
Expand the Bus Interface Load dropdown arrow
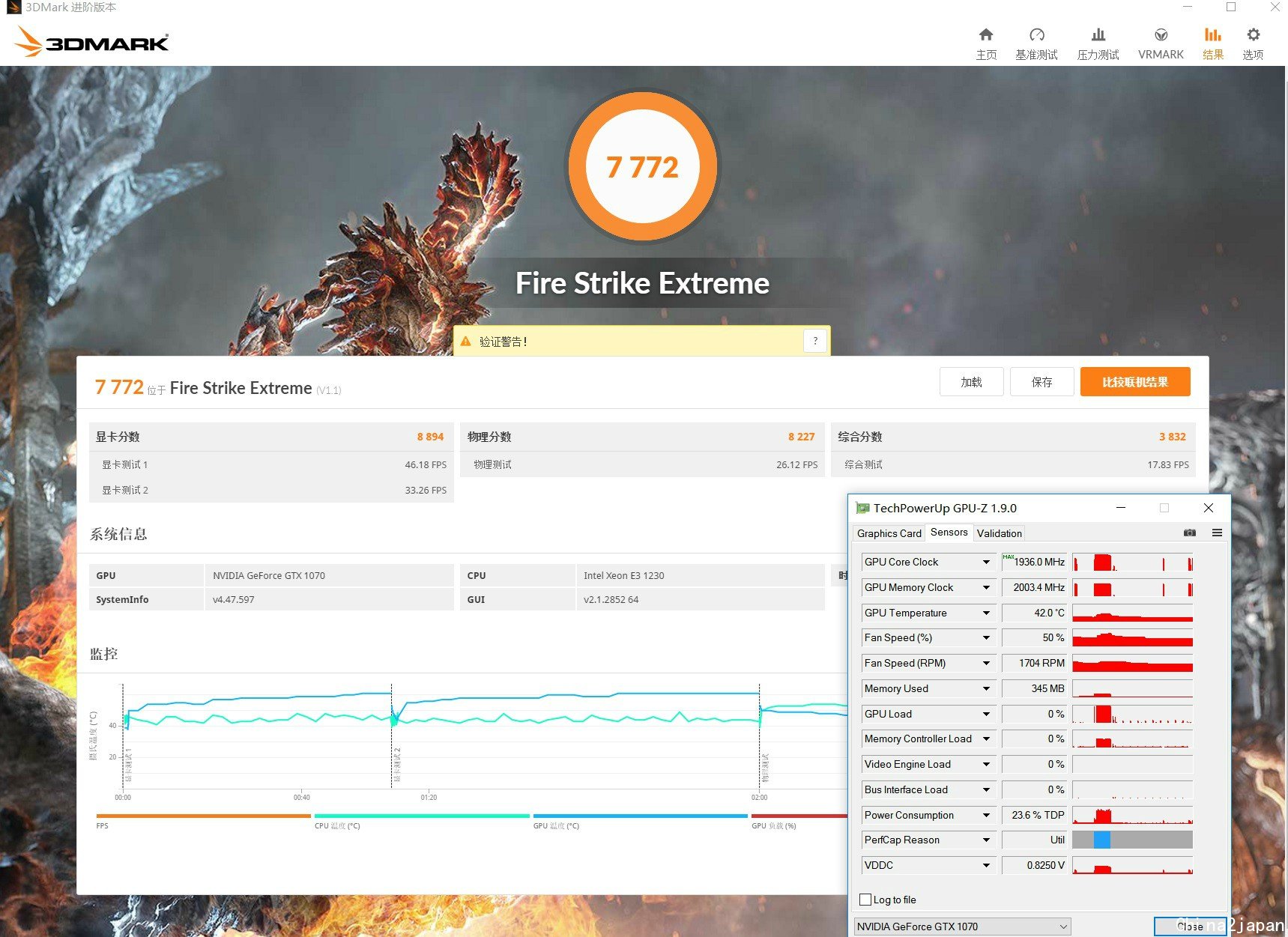pos(986,789)
